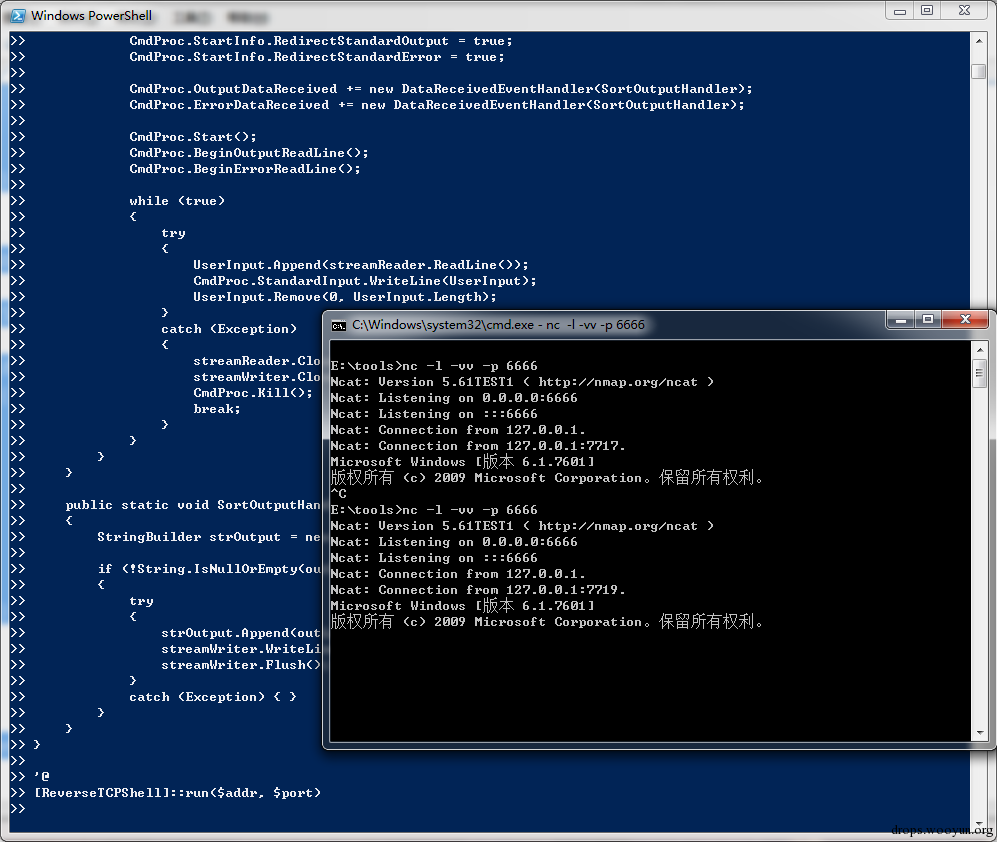Click PowerShell scrollbar thumb
This screenshot has width=997, height=842.
pos(979,71)
